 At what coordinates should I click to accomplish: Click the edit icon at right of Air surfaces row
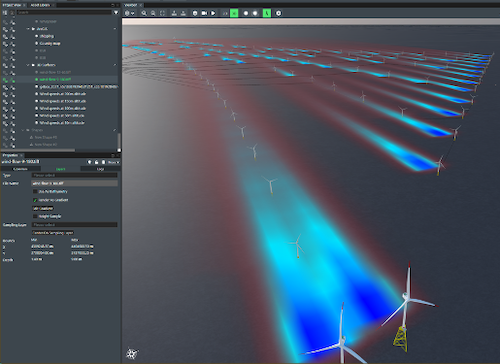click(x=115, y=65)
